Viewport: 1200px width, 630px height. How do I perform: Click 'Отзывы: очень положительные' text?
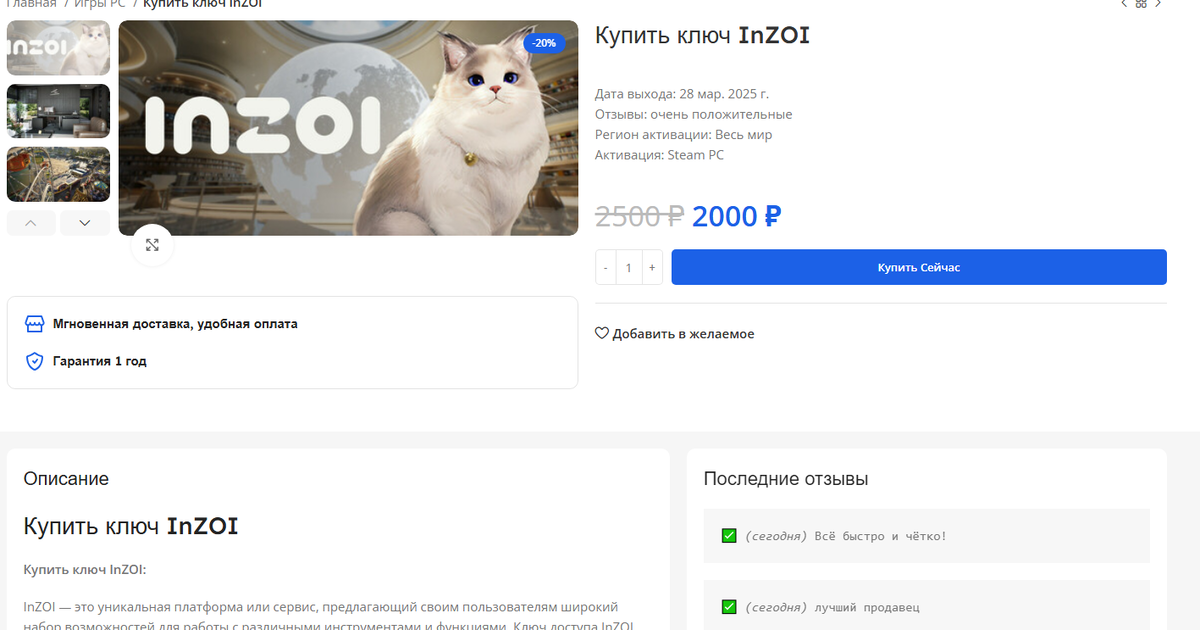coord(693,114)
